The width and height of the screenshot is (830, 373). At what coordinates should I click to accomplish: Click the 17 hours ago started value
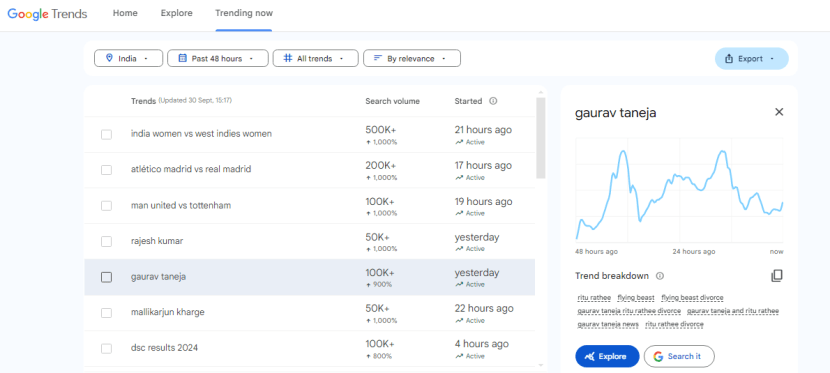coord(483,166)
